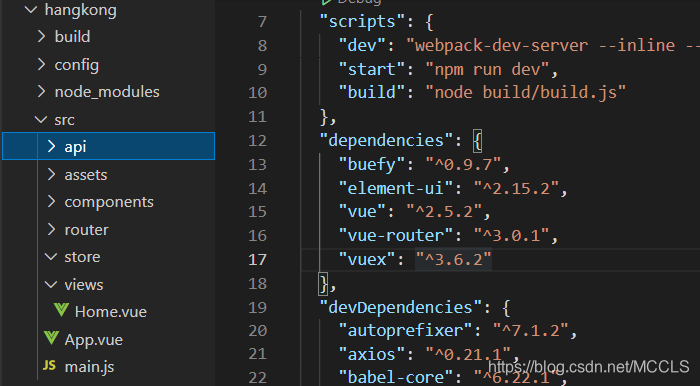Select the assets folder label
700x386 pixels.
pos(86,175)
